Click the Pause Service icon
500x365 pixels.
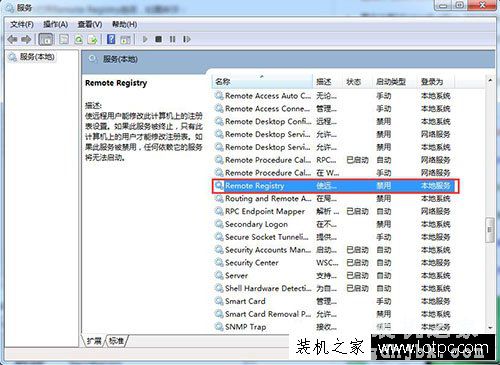pos(172,39)
